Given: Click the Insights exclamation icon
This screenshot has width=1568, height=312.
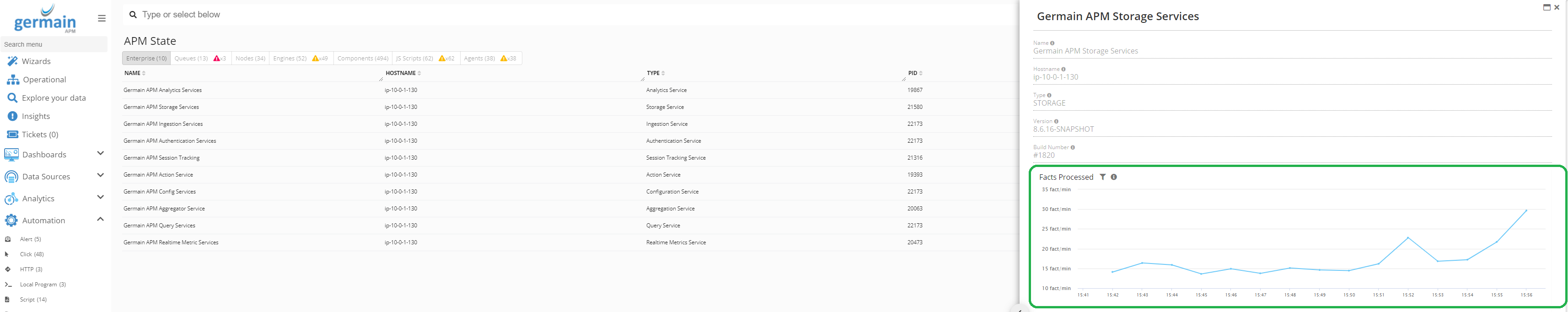Looking at the screenshot, I should tap(12, 116).
